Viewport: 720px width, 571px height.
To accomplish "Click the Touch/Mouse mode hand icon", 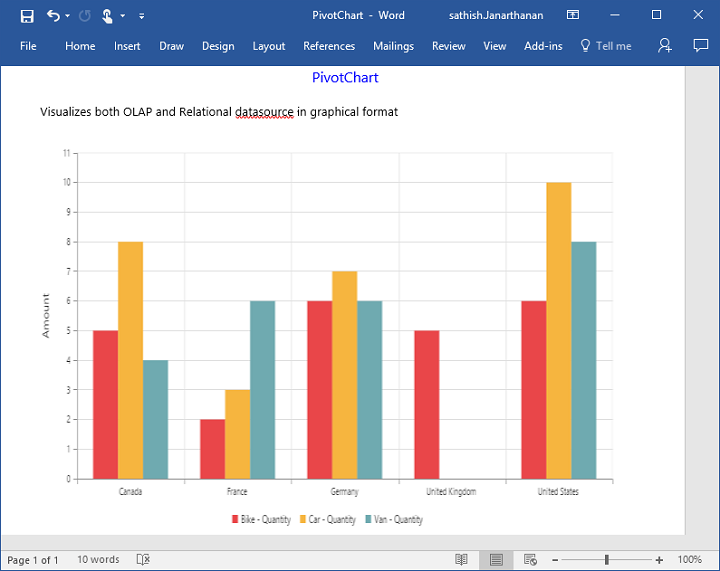I will [107, 16].
